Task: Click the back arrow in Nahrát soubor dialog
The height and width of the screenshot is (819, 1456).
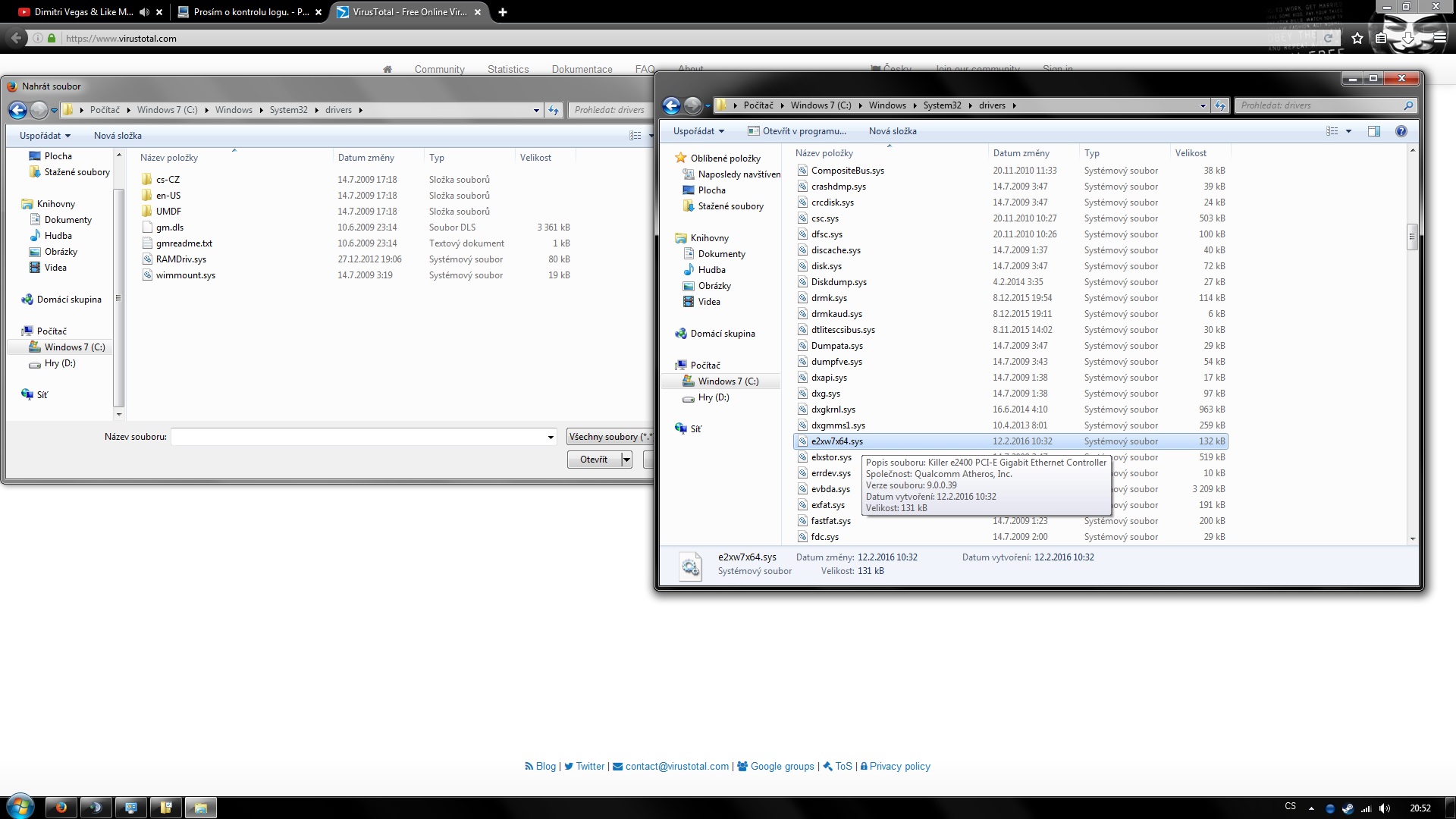Action: 17,111
